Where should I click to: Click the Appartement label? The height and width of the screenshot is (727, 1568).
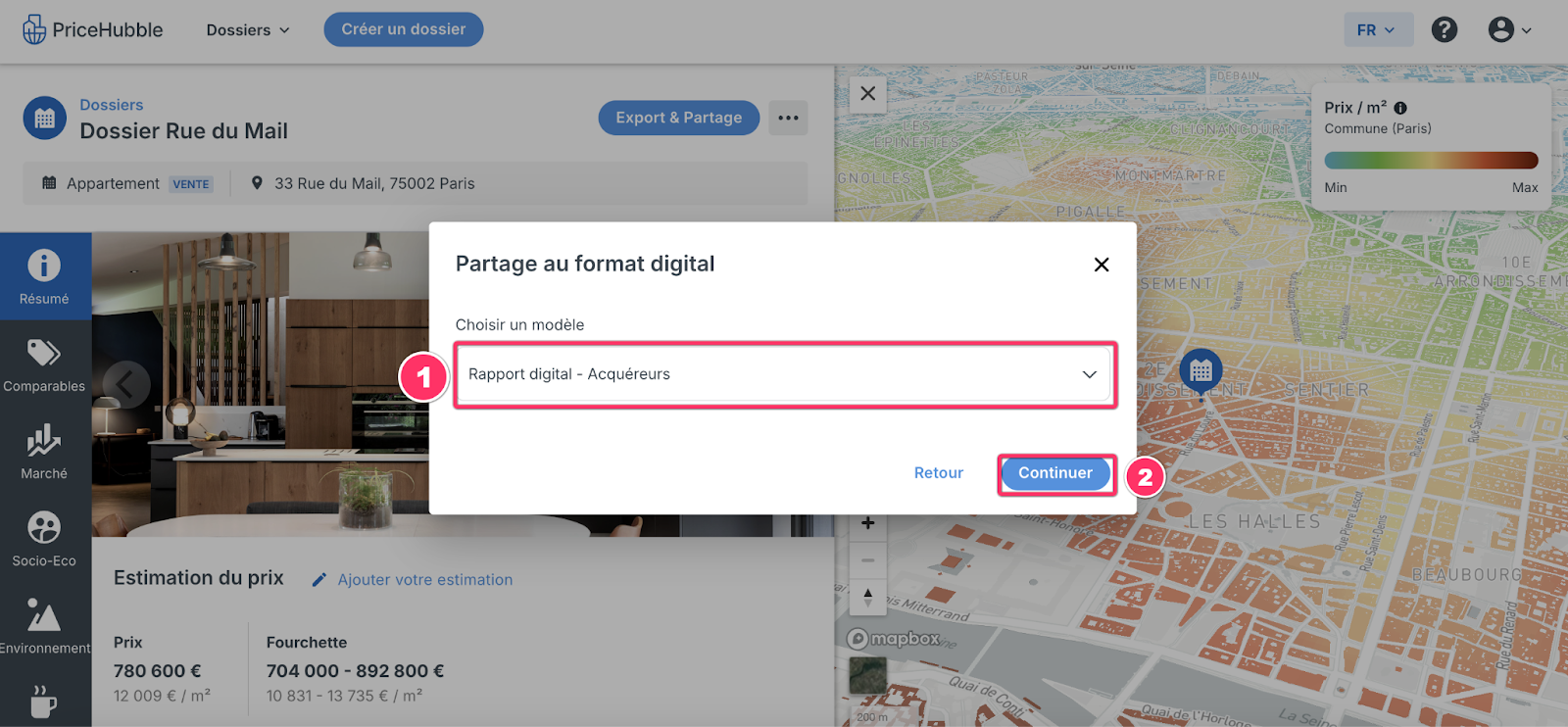(113, 183)
